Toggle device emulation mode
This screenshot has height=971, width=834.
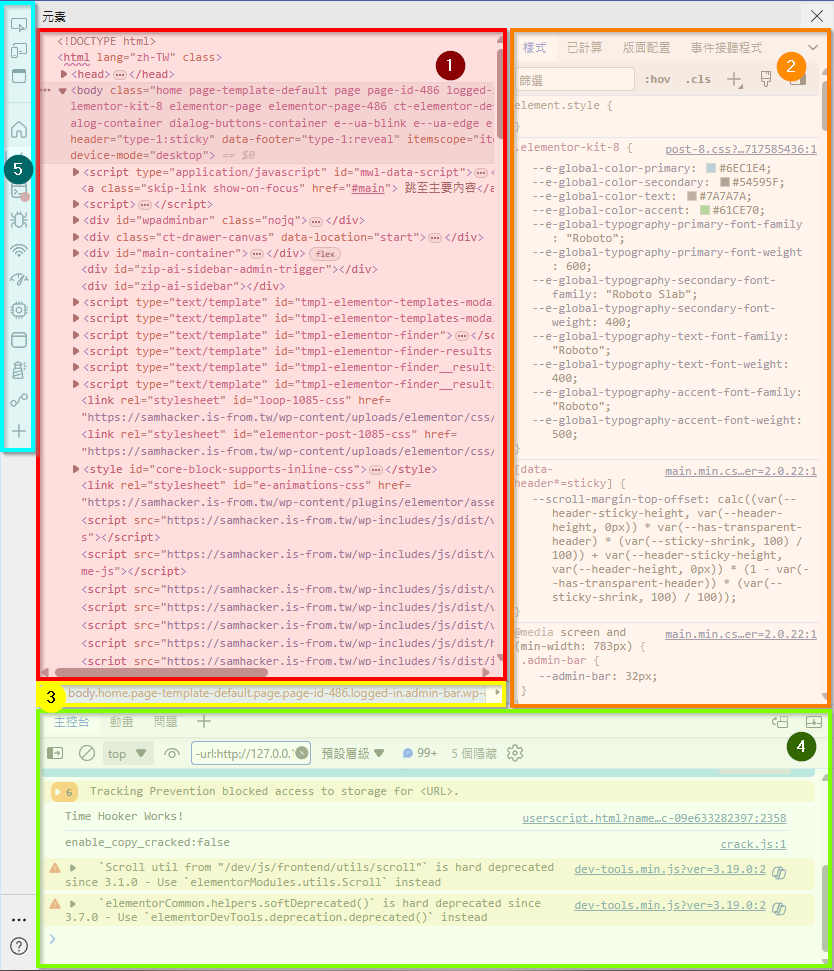[x=19, y=50]
